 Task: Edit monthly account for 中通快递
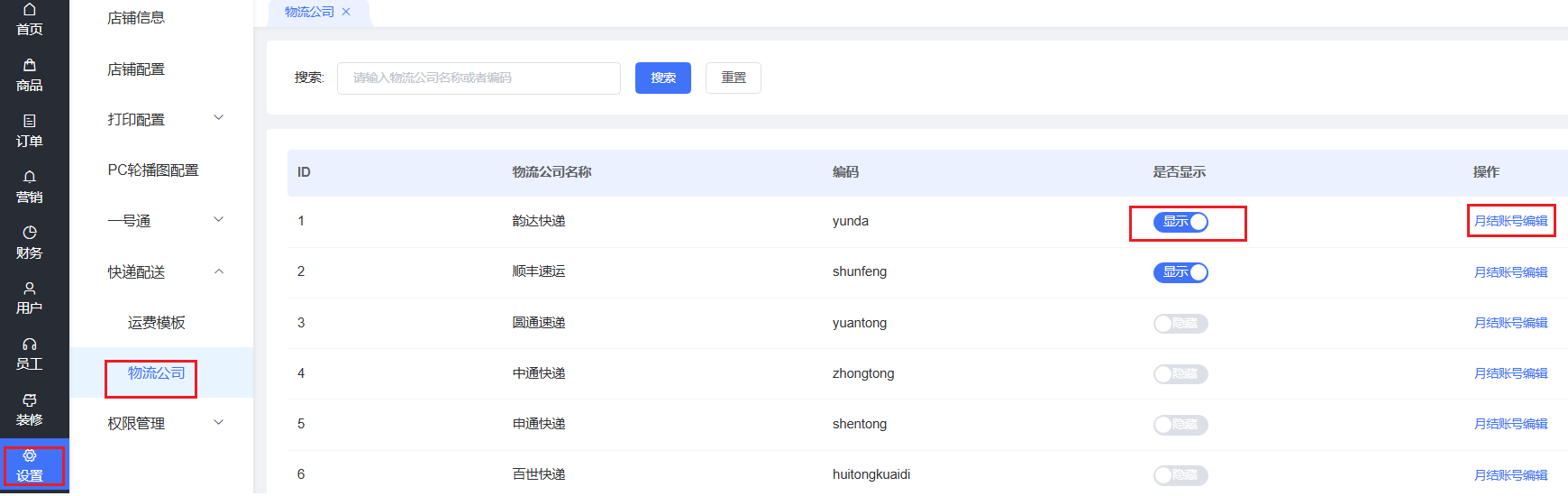click(1511, 373)
